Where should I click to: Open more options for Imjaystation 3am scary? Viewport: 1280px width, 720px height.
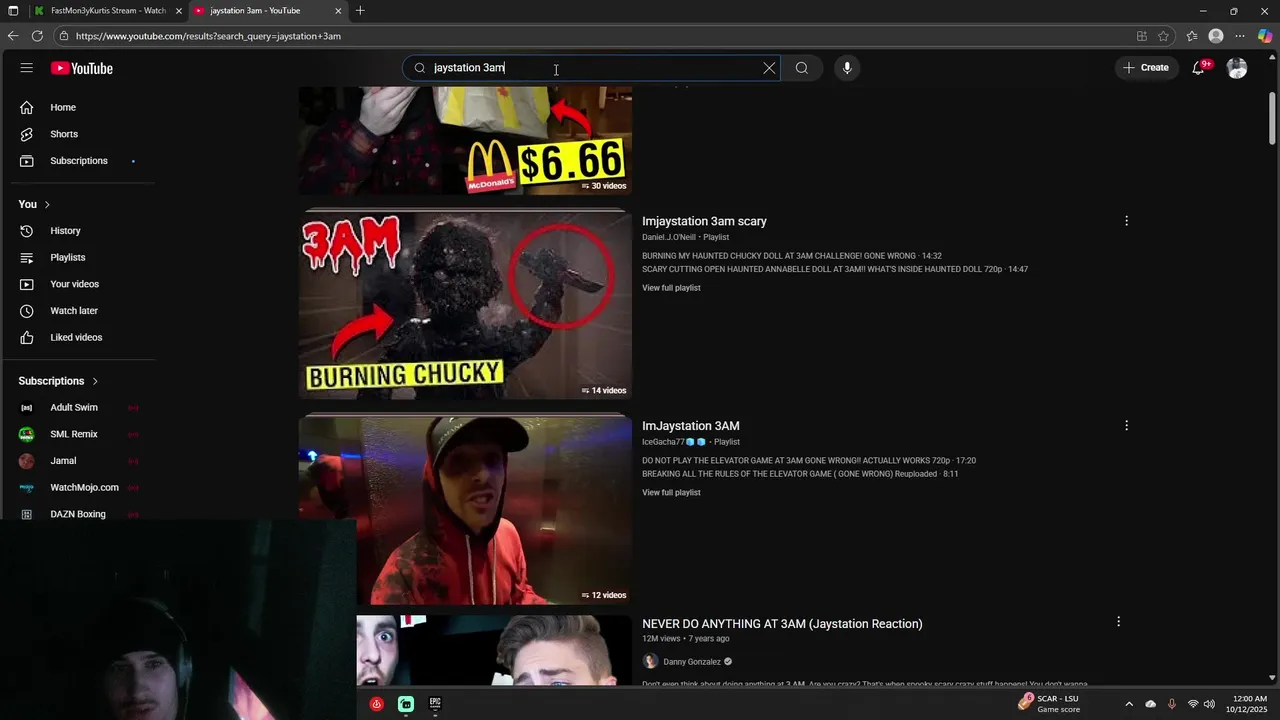tap(1126, 221)
